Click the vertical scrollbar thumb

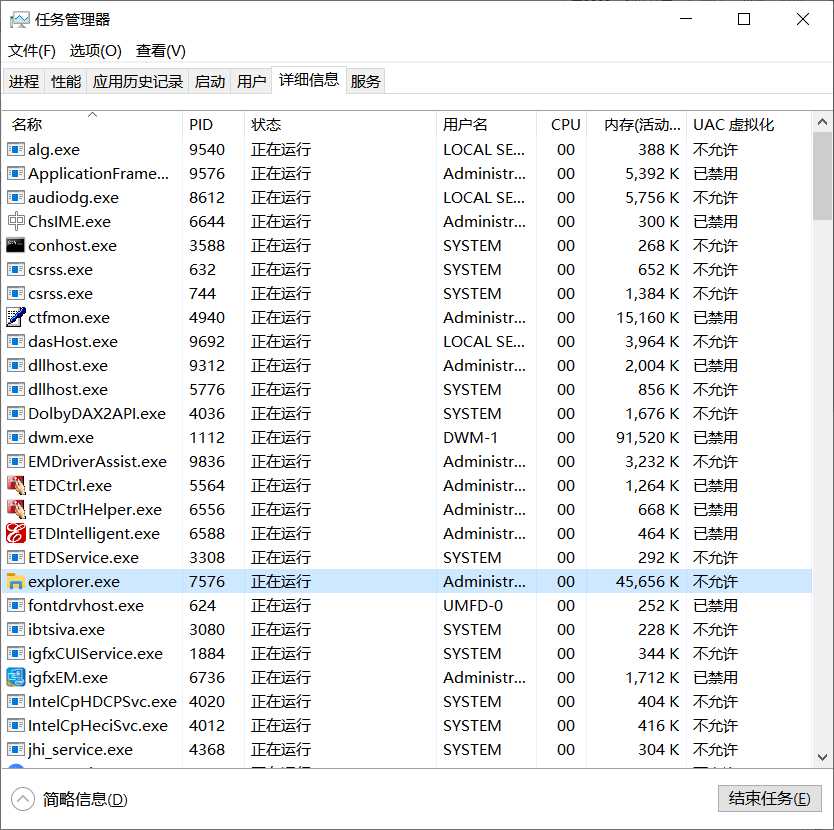click(822, 176)
